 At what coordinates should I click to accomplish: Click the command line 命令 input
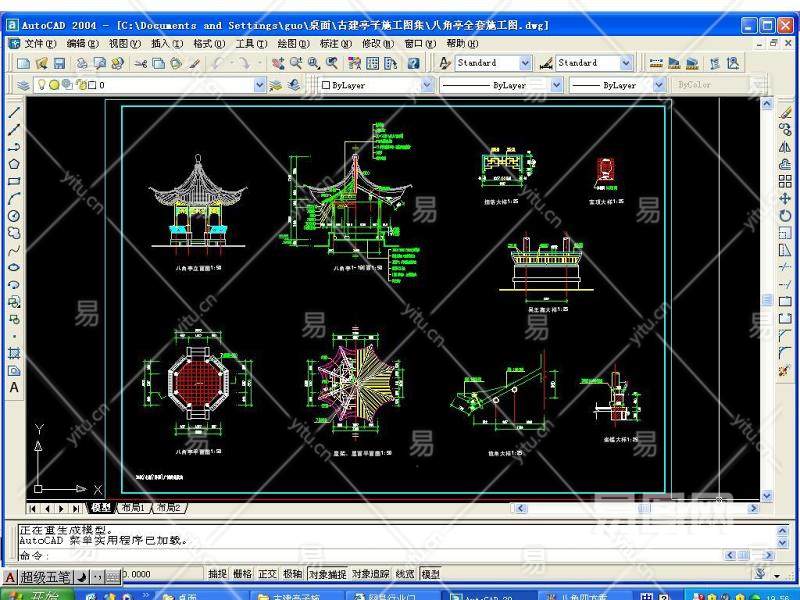pyautogui.click(x=367, y=556)
